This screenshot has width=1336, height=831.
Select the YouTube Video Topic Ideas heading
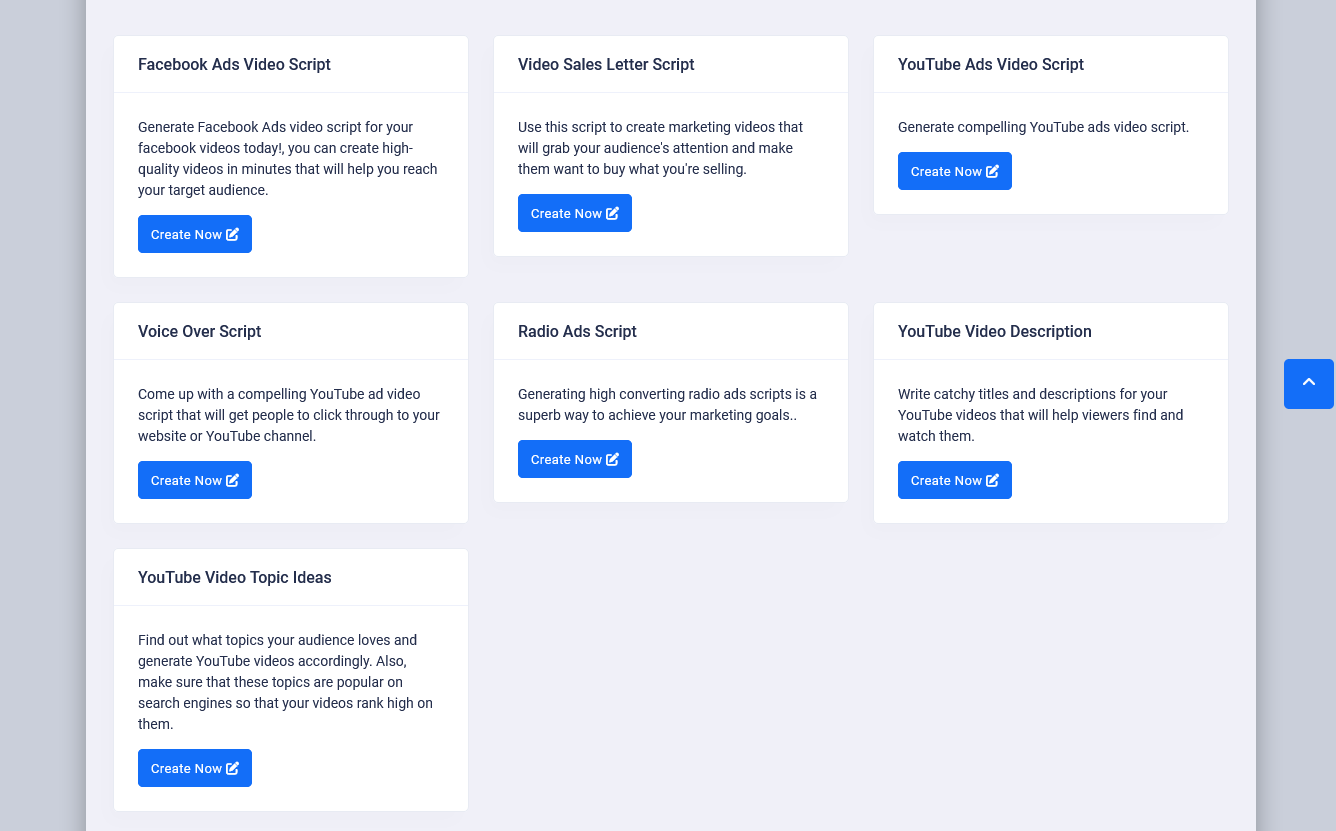coord(234,577)
